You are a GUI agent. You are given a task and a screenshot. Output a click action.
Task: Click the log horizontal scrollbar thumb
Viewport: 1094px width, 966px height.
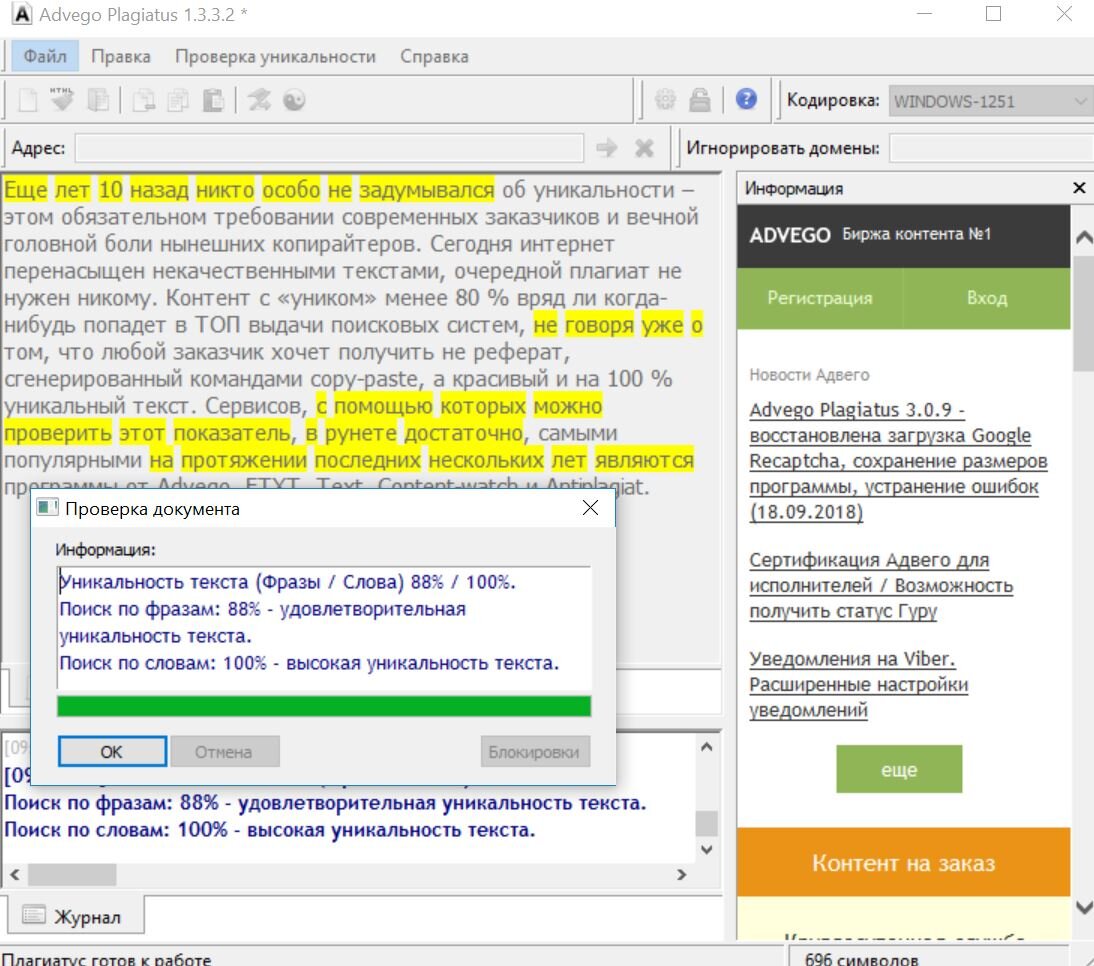tap(72, 874)
